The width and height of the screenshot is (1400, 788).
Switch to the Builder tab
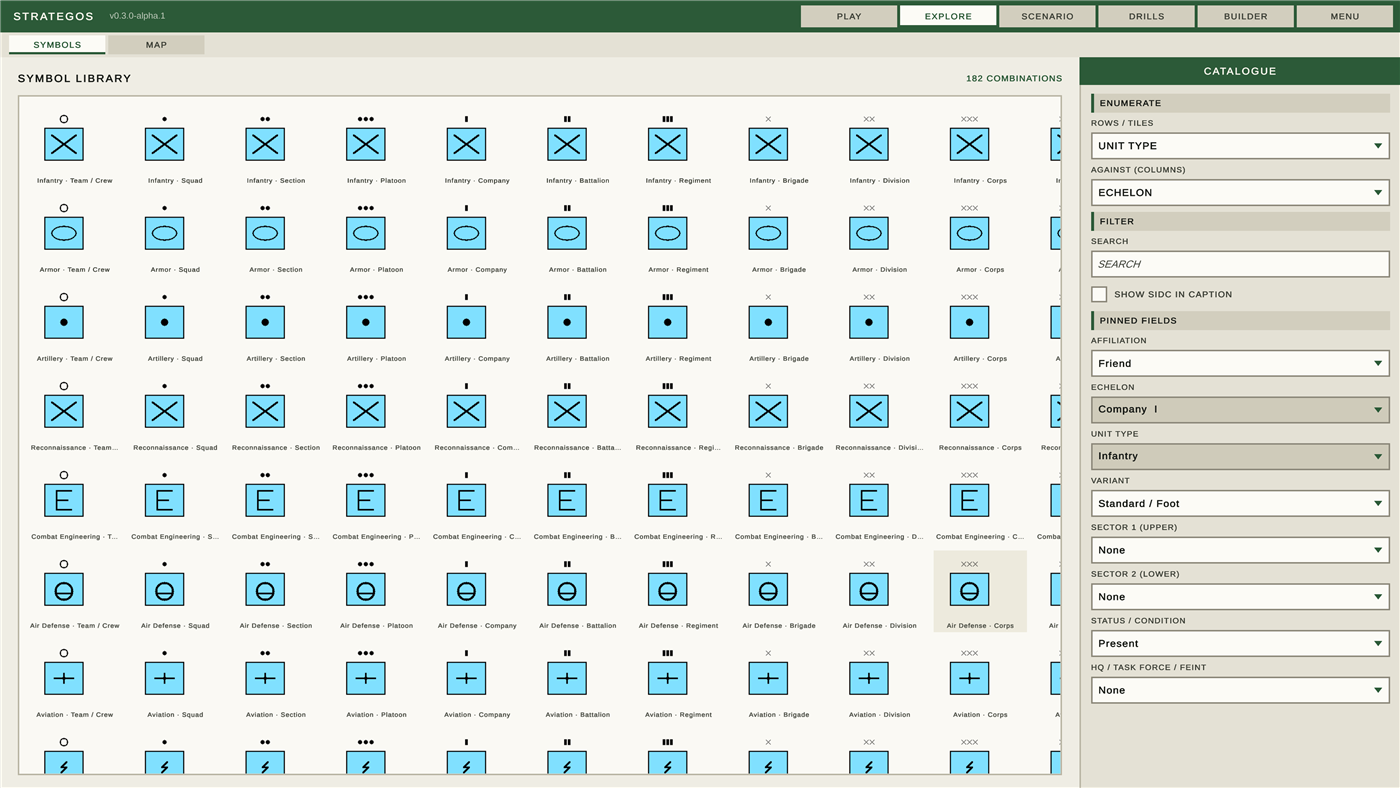coord(1245,16)
